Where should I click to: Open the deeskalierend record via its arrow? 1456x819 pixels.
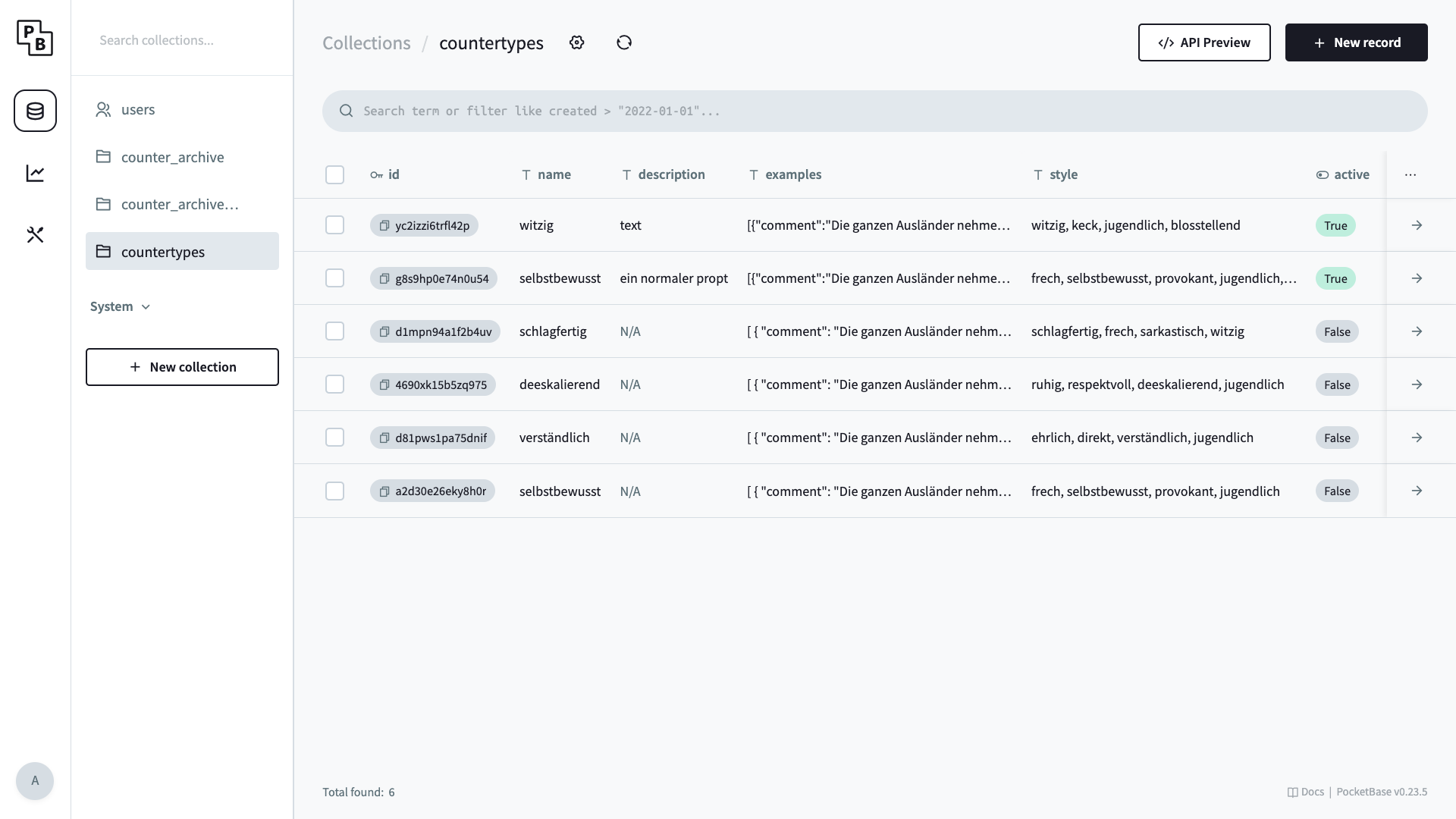click(x=1417, y=384)
